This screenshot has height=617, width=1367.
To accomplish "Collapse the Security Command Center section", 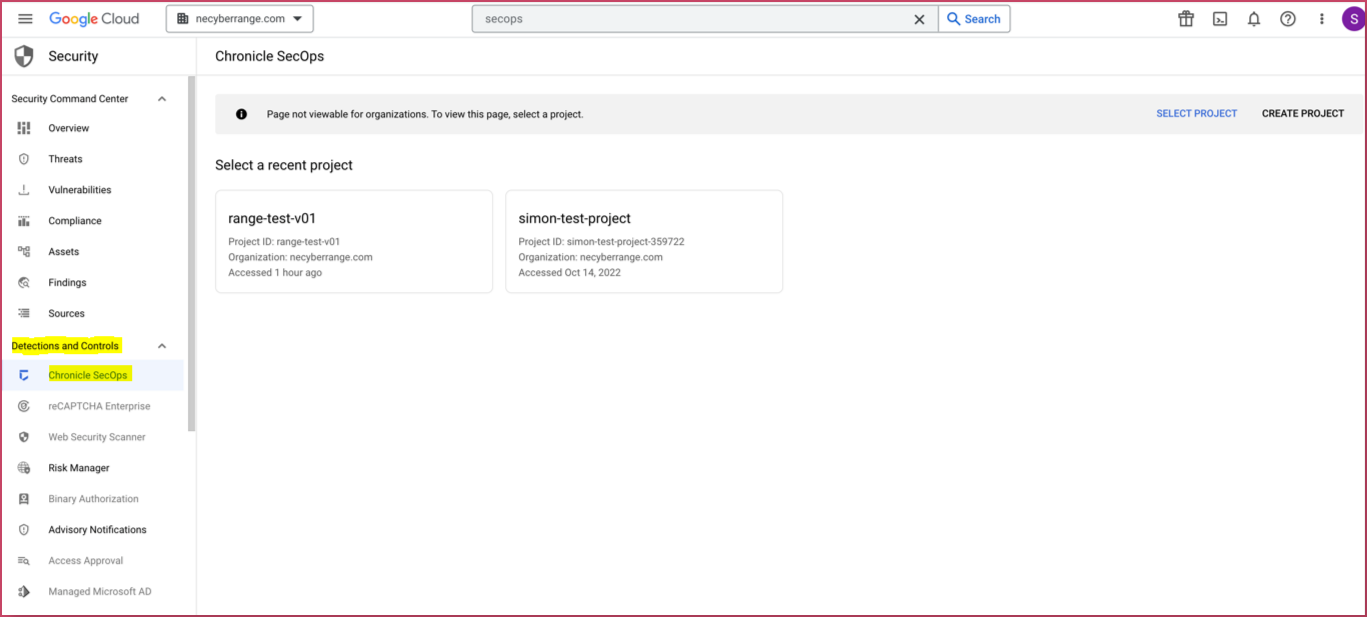I will click(x=162, y=99).
